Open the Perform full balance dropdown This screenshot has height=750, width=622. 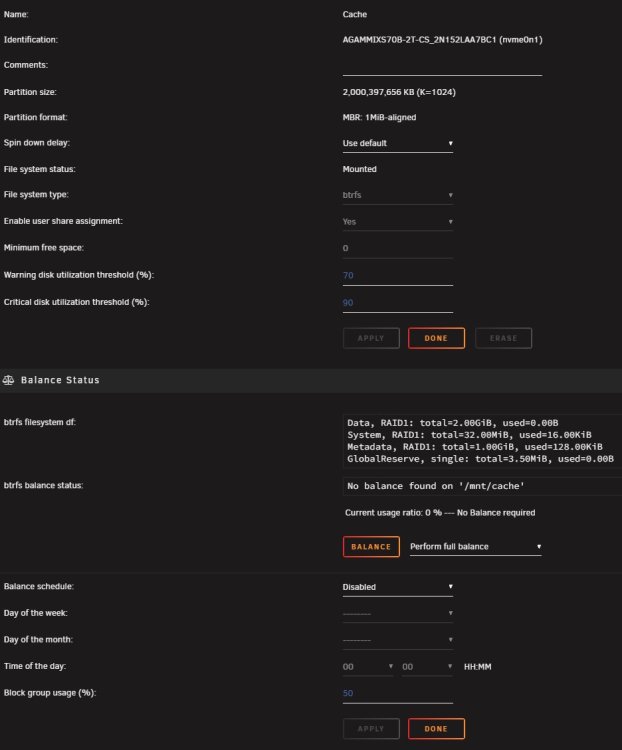click(476, 547)
